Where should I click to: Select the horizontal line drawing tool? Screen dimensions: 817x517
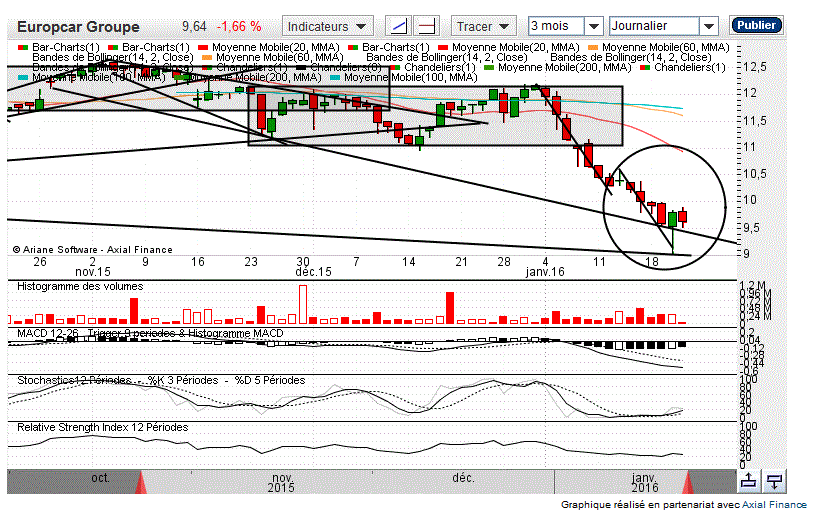pos(427,26)
